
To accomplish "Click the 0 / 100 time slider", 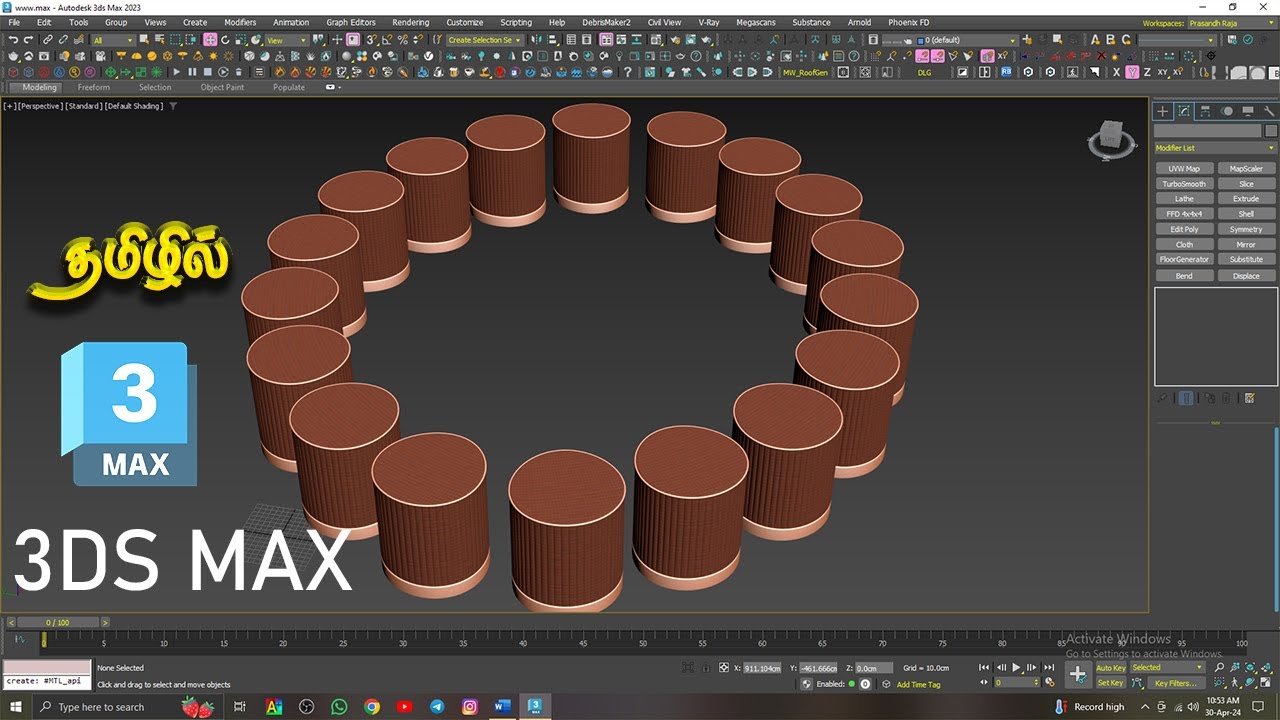I will 58,622.
